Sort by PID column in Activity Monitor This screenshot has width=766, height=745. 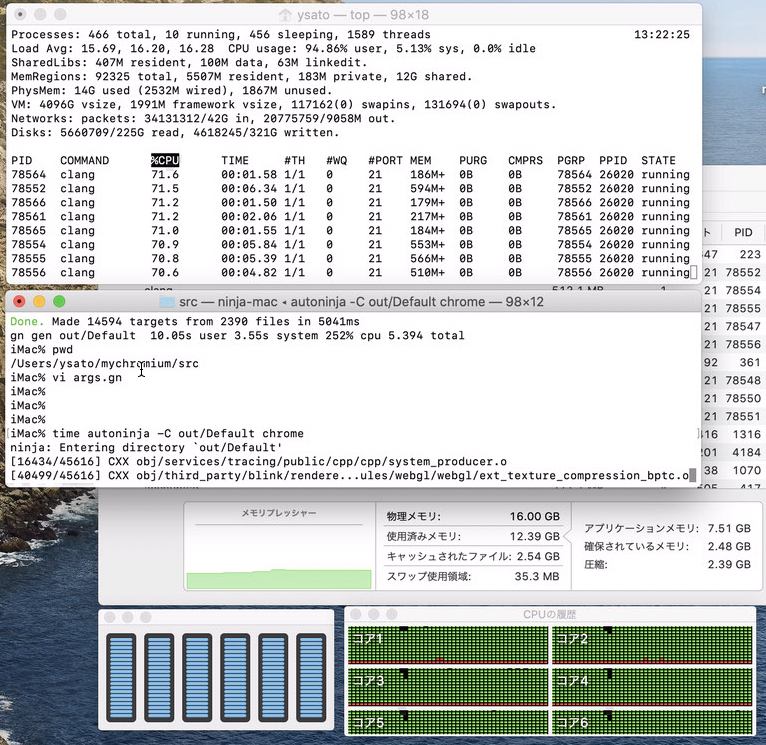742,232
